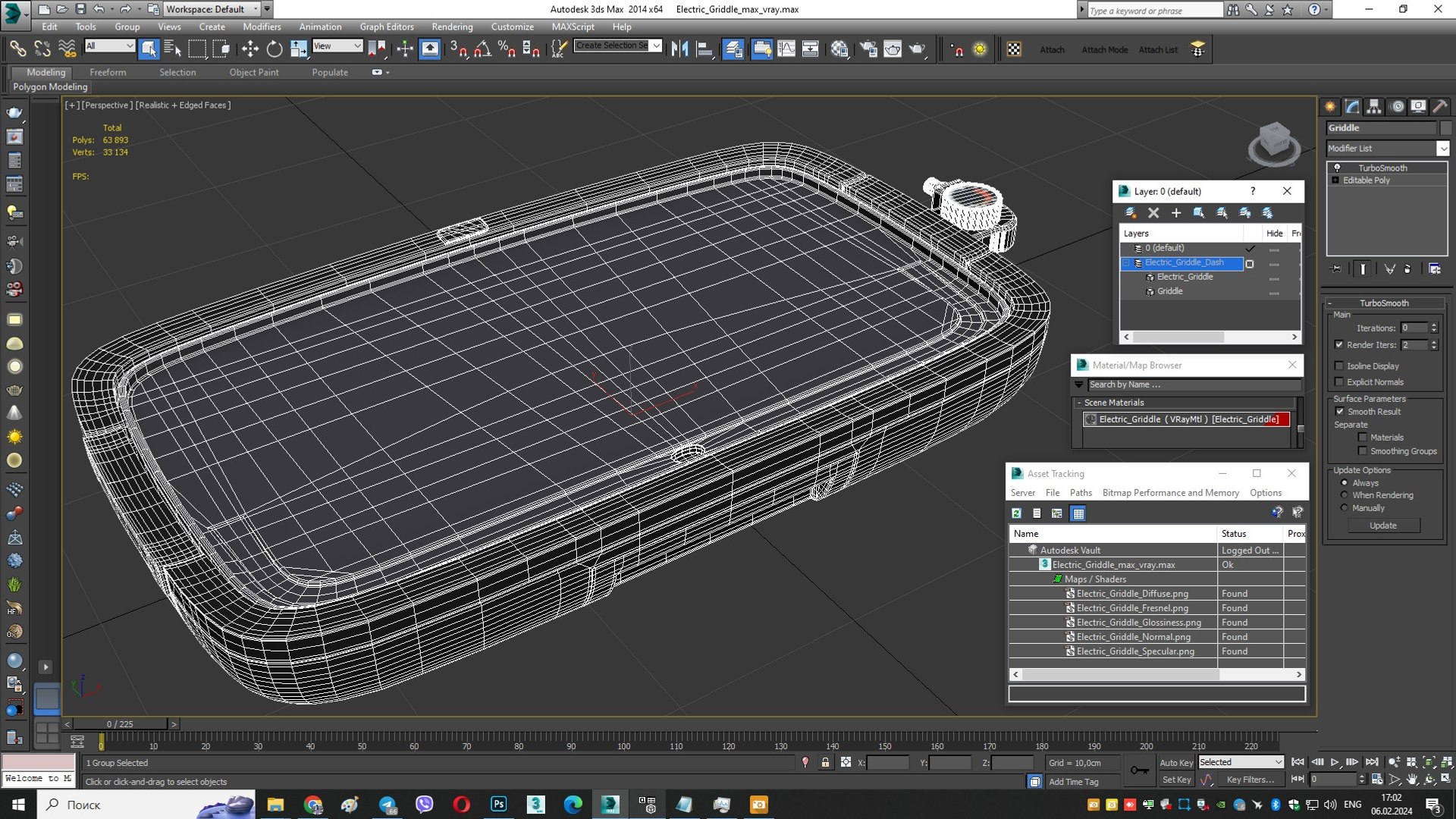1456x819 pixels.
Task: Open the Rendering menu
Action: pyautogui.click(x=452, y=27)
